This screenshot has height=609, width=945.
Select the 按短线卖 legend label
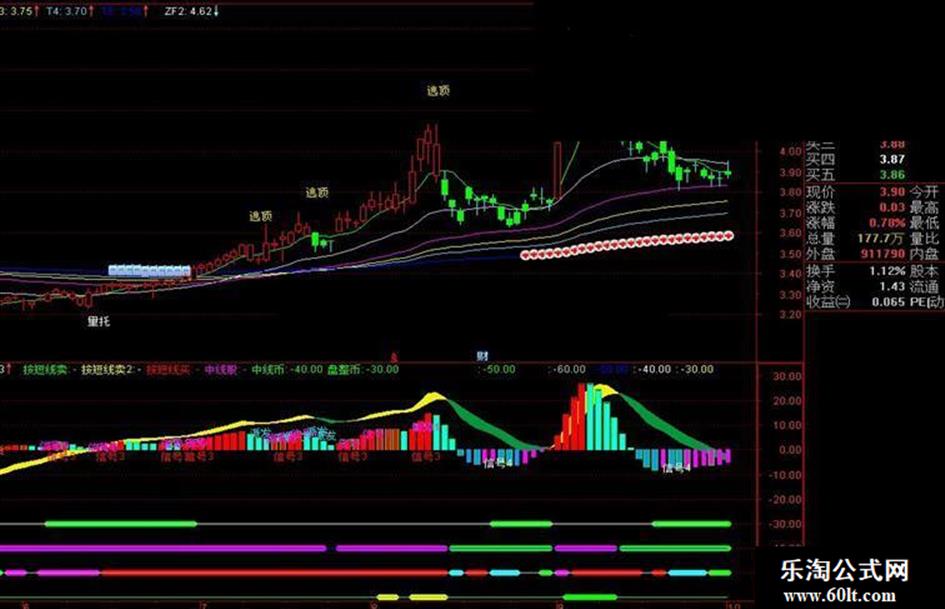[45, 369]
